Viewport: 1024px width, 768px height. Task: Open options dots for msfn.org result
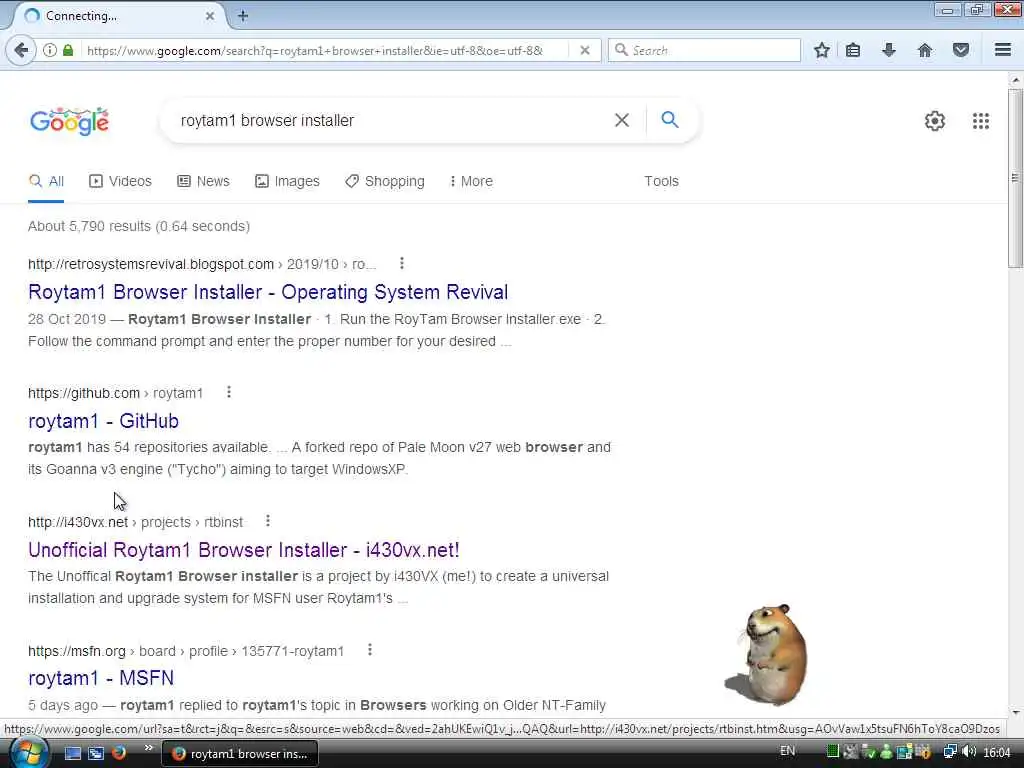(370, 650)
